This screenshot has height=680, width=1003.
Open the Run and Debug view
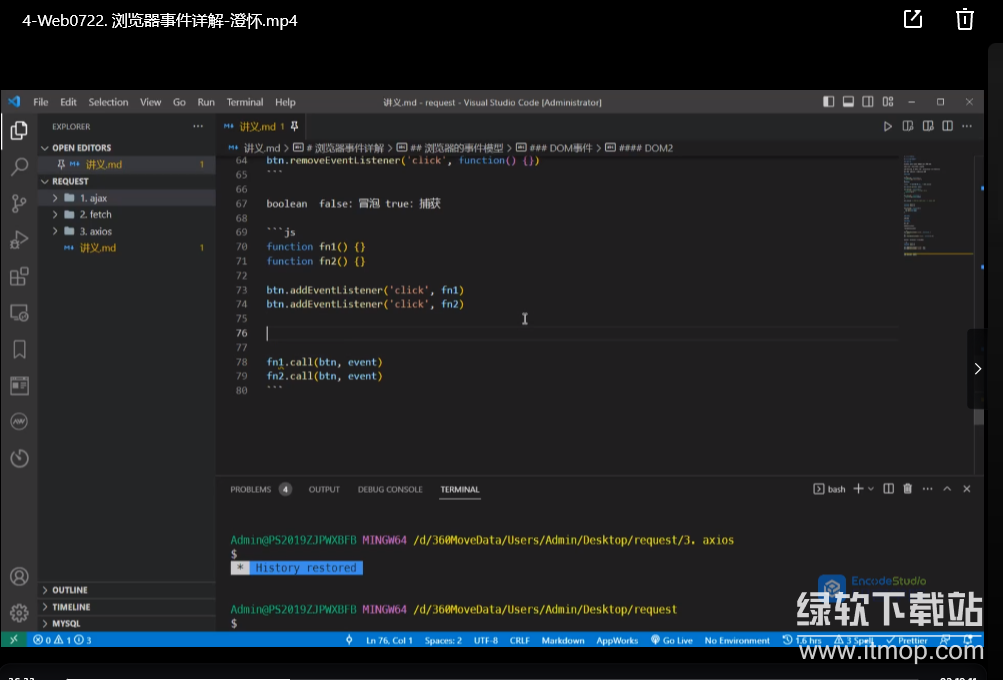[x=19, y=240]
